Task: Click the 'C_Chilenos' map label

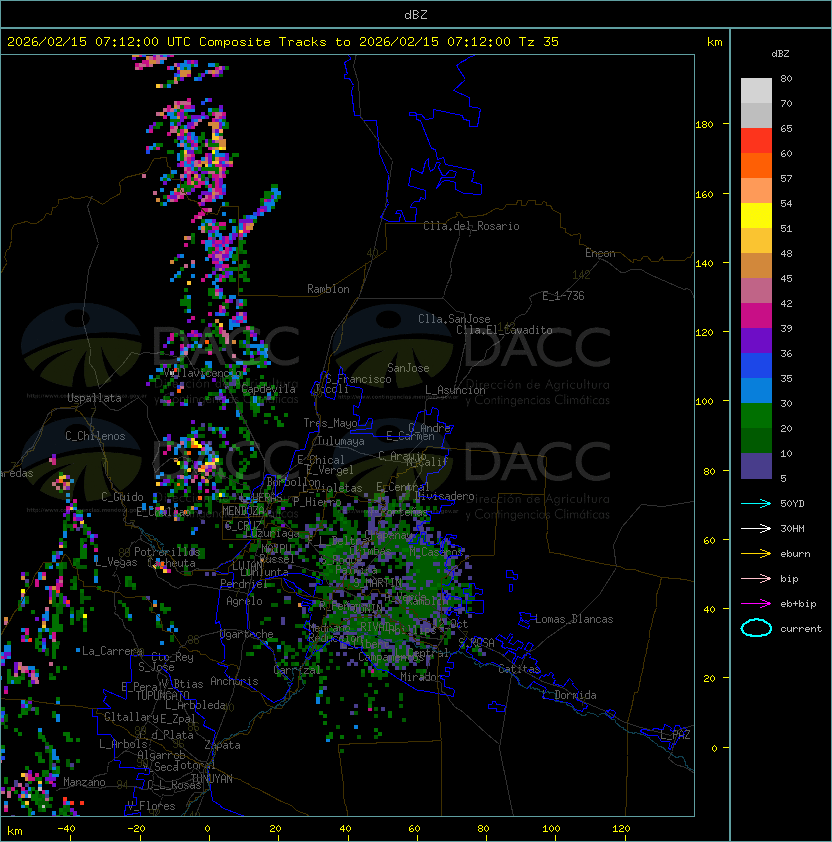Action: (95, 436)
